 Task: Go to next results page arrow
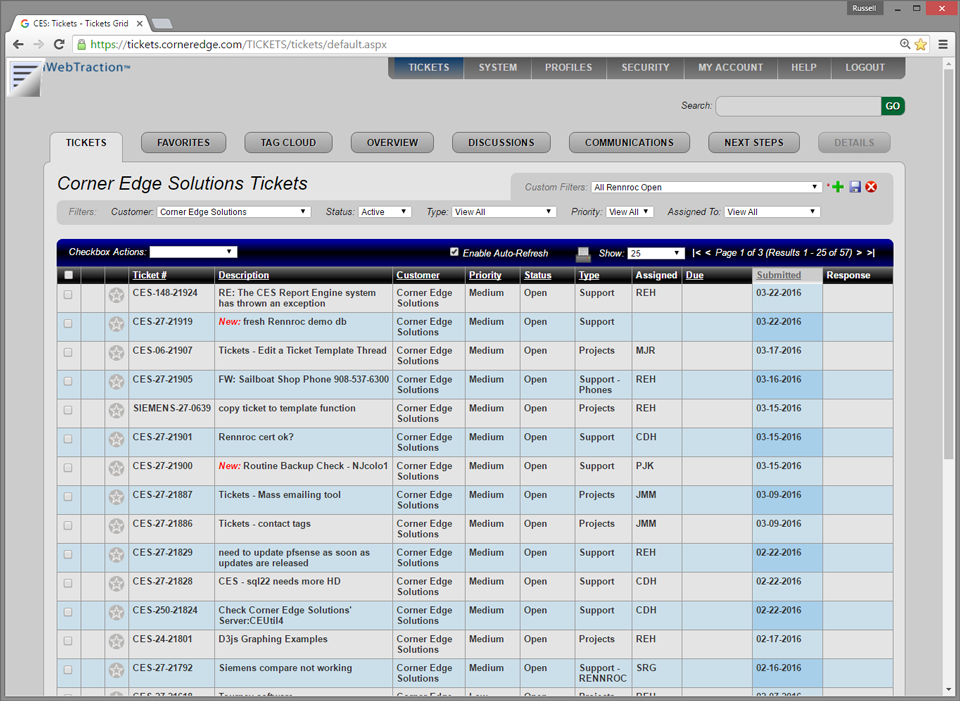click(x=859, y=253)
